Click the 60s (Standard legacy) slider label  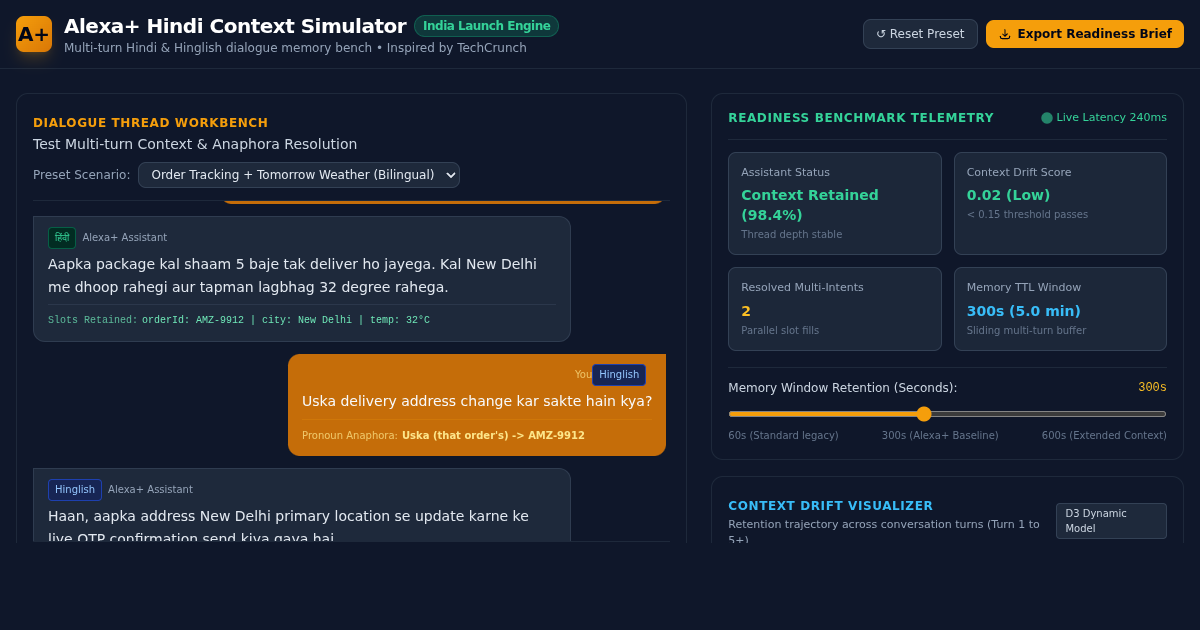[x=783, y=436]
